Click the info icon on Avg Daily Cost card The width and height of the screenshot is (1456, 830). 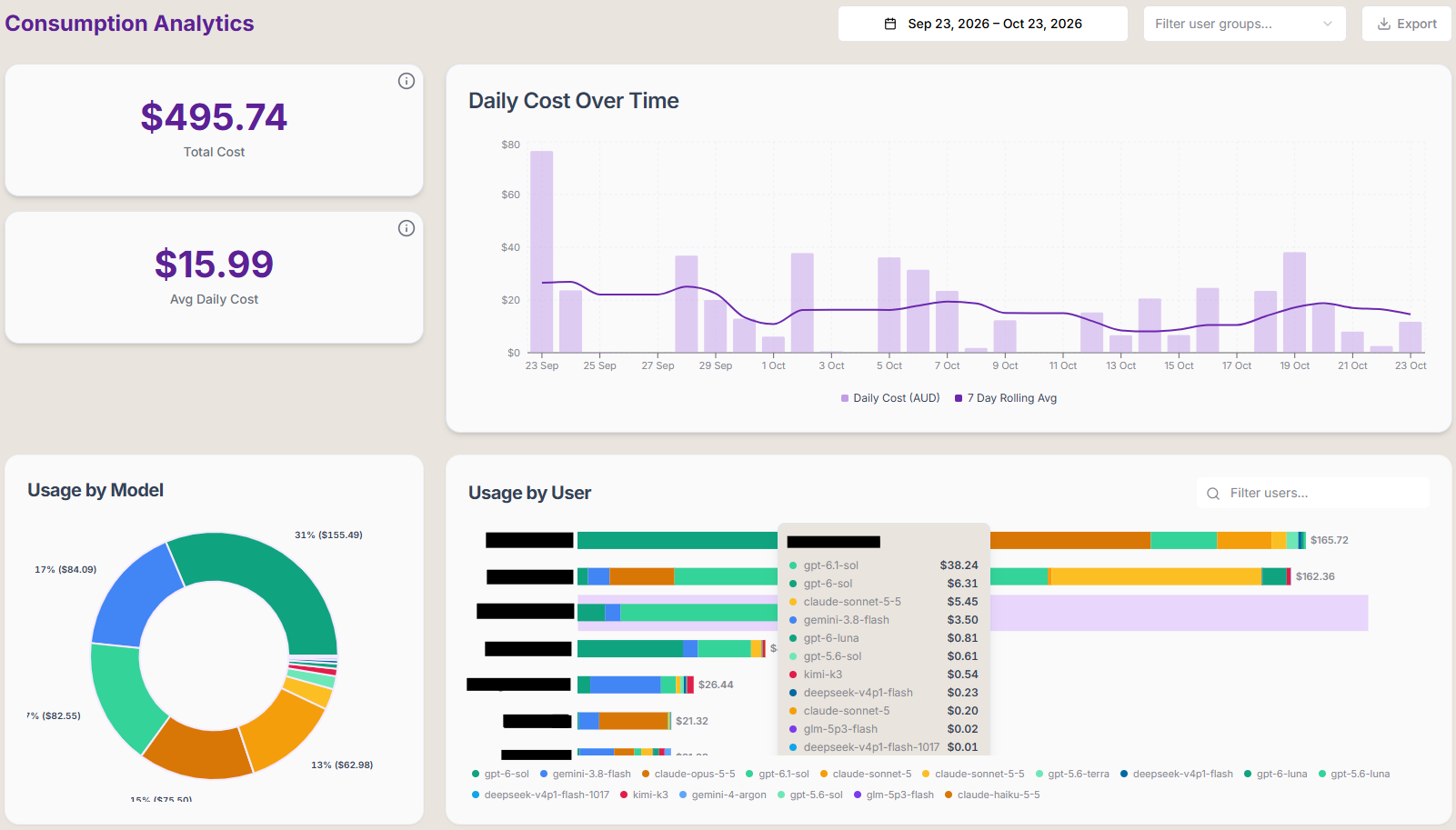[407, 228]
